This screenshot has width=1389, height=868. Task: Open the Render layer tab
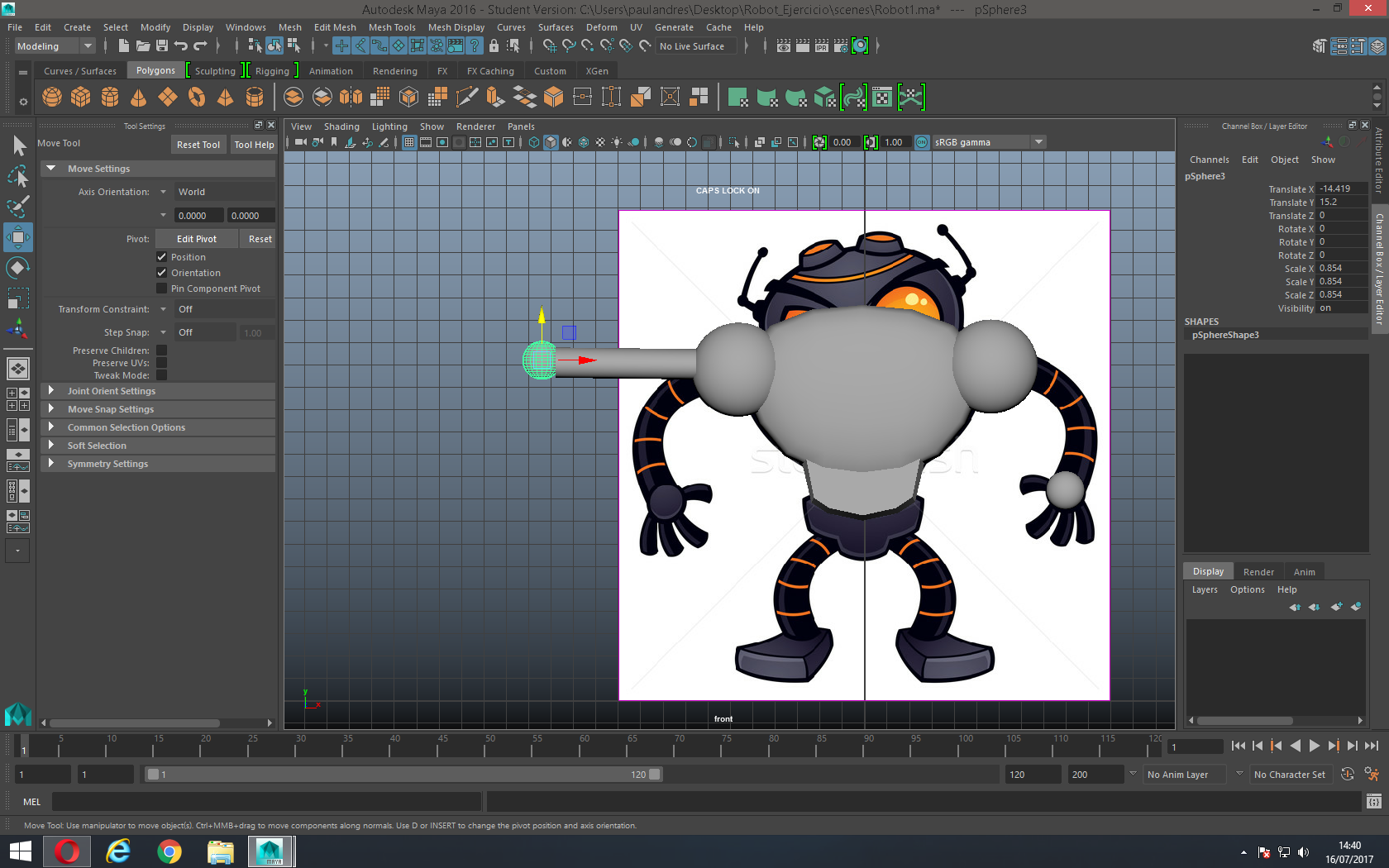[1258, 572]
